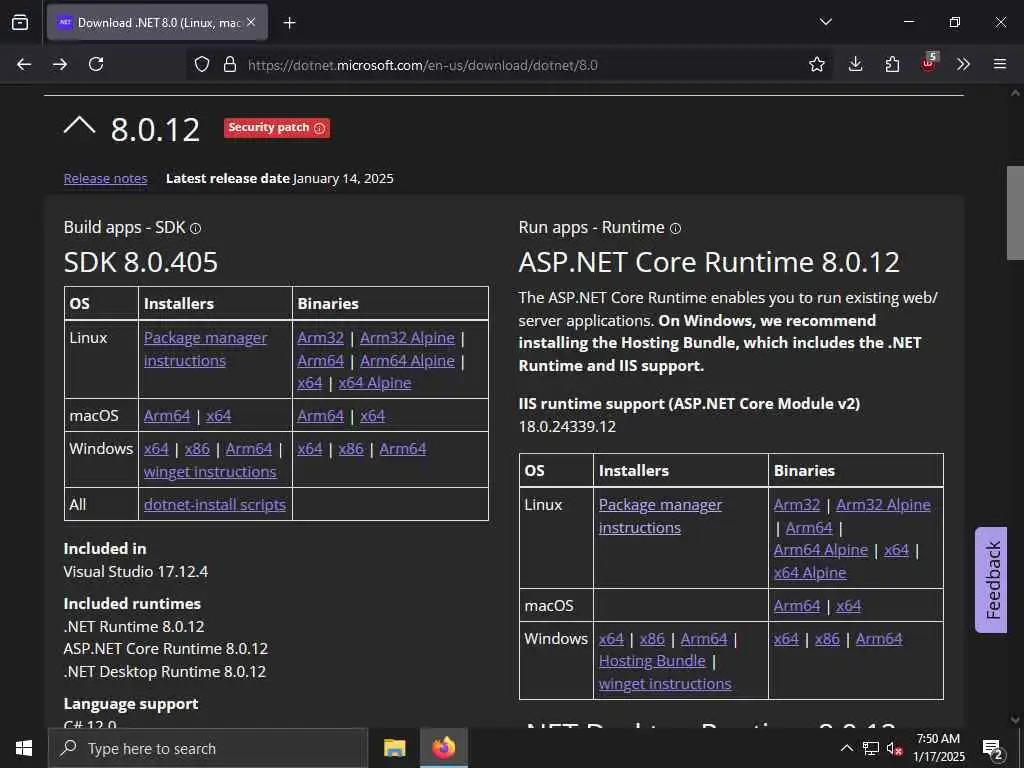Open the Windows Start menu
This screenshot has width=1024, height=768.
pos(24,748)
